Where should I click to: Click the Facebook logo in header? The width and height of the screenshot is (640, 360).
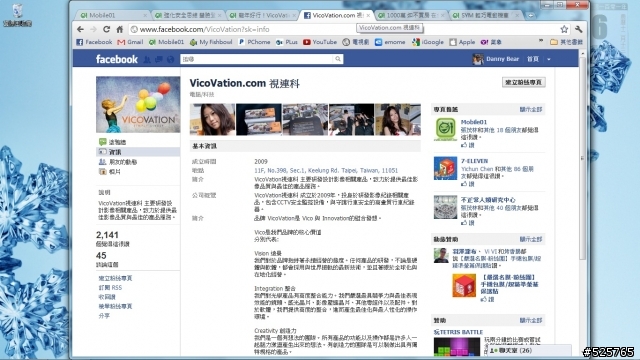(117, 59)
